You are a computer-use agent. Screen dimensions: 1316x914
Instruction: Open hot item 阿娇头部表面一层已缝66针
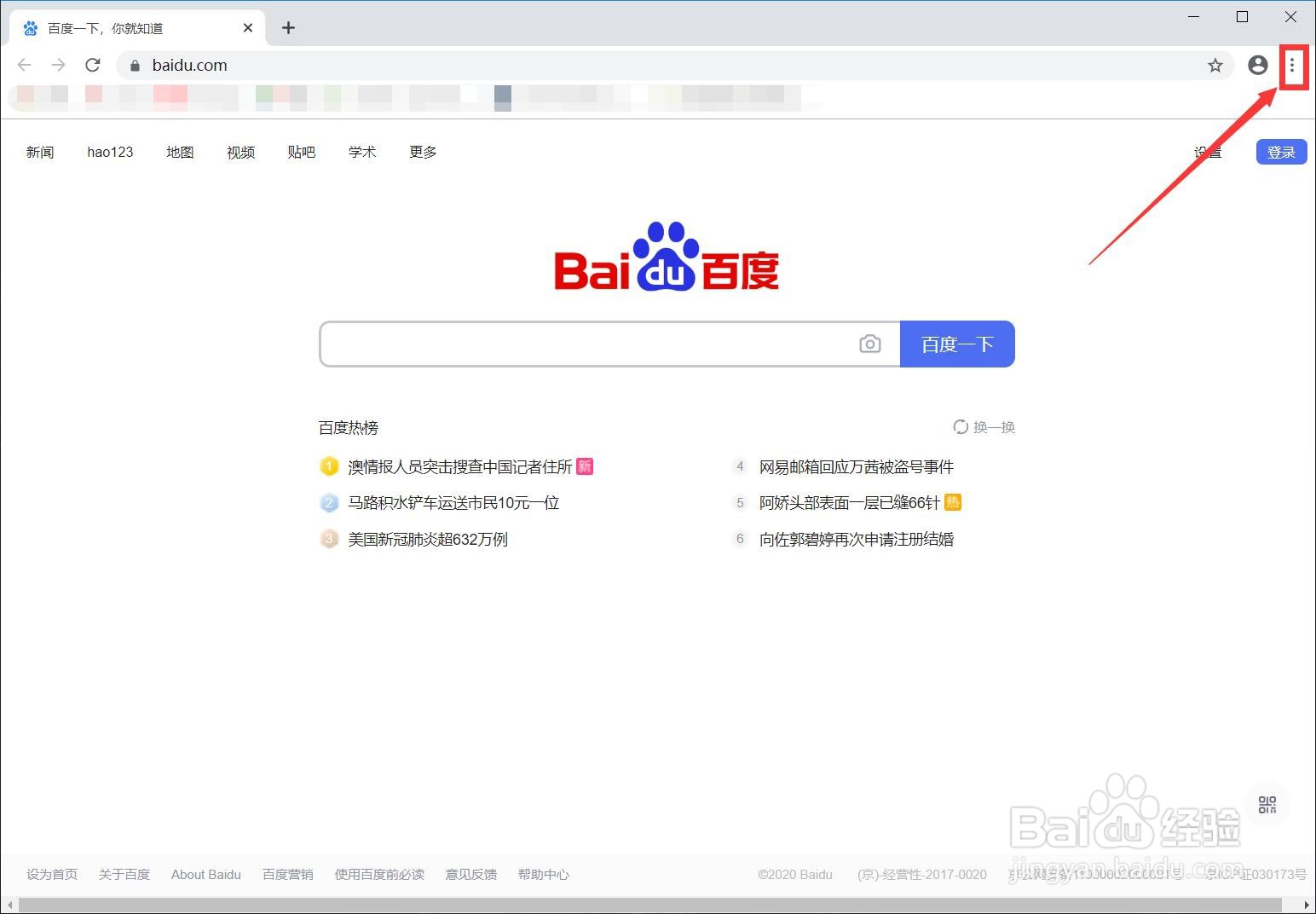pos(850,503)
